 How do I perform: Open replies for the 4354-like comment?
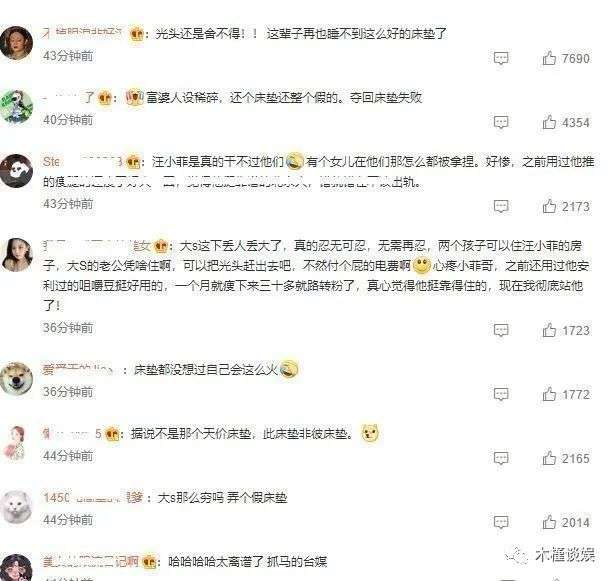[x=501, y=123]
